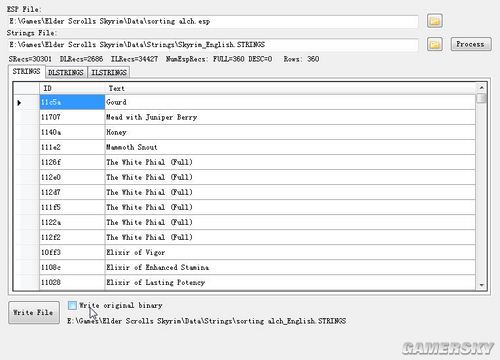Image resolution: width=500 pixels, height=360 pixels.
Task: Select the ID cell 112f2
Action: click(x=72, y=237)
